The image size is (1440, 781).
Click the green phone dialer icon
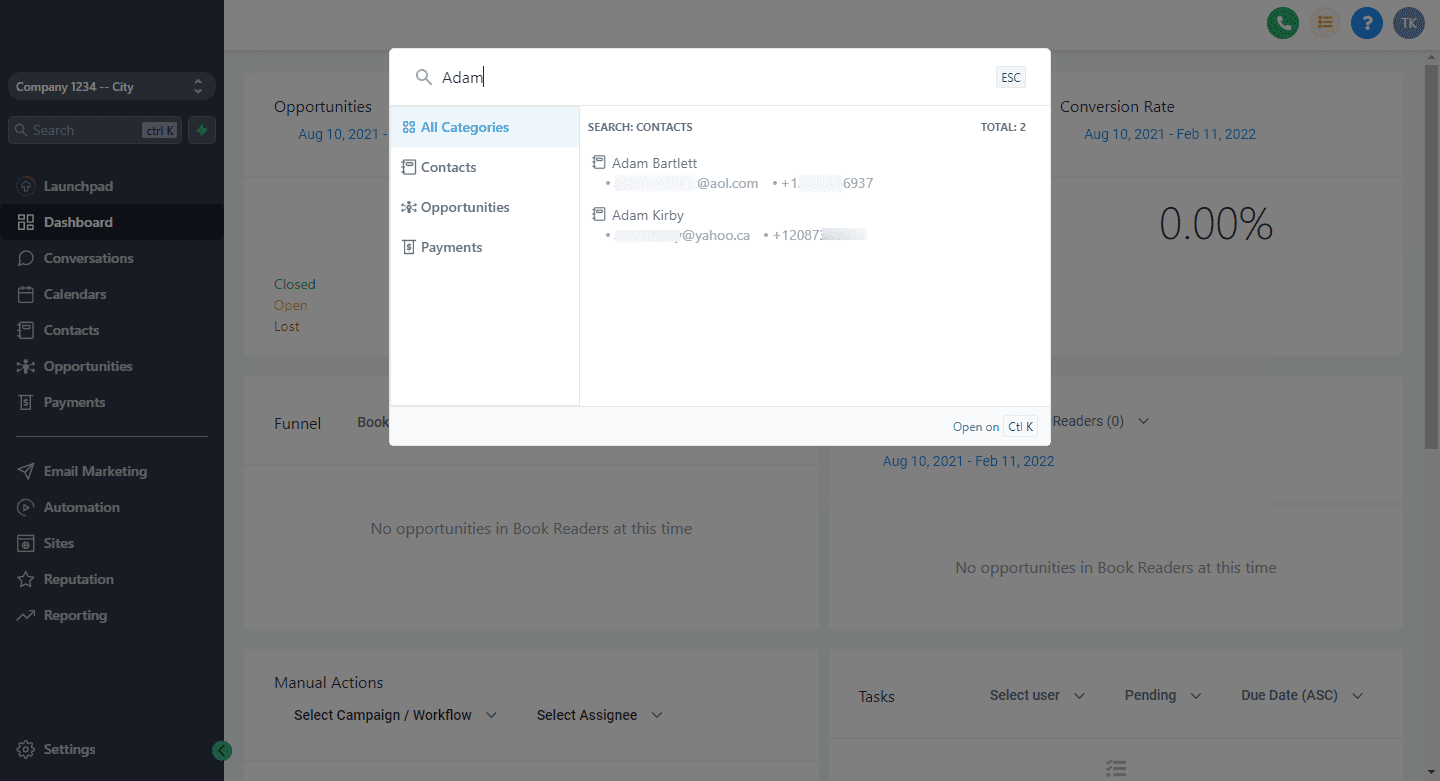click(1282, 23)
